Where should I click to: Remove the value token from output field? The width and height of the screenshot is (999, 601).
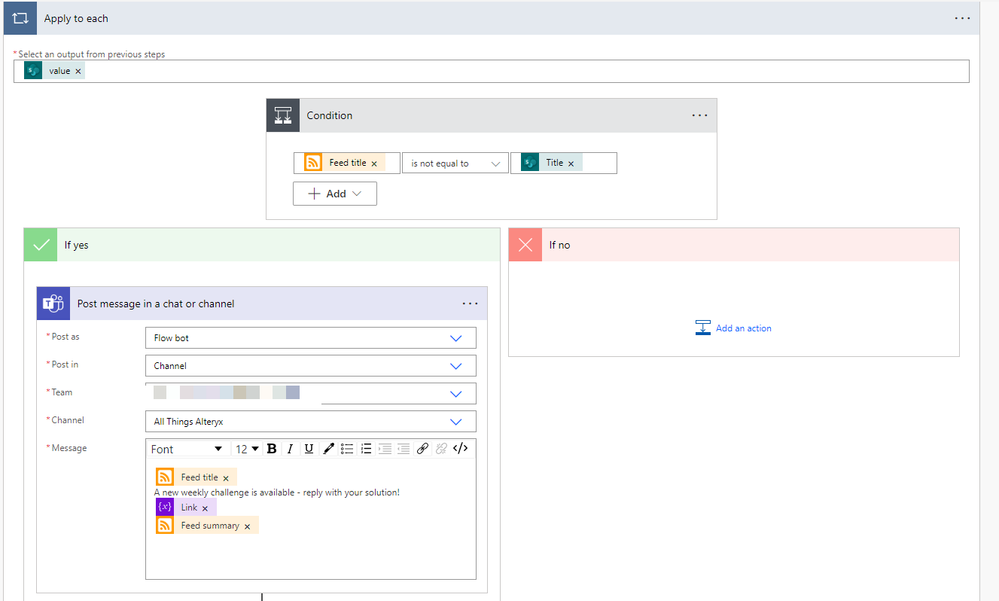click(x=78, y=71)
